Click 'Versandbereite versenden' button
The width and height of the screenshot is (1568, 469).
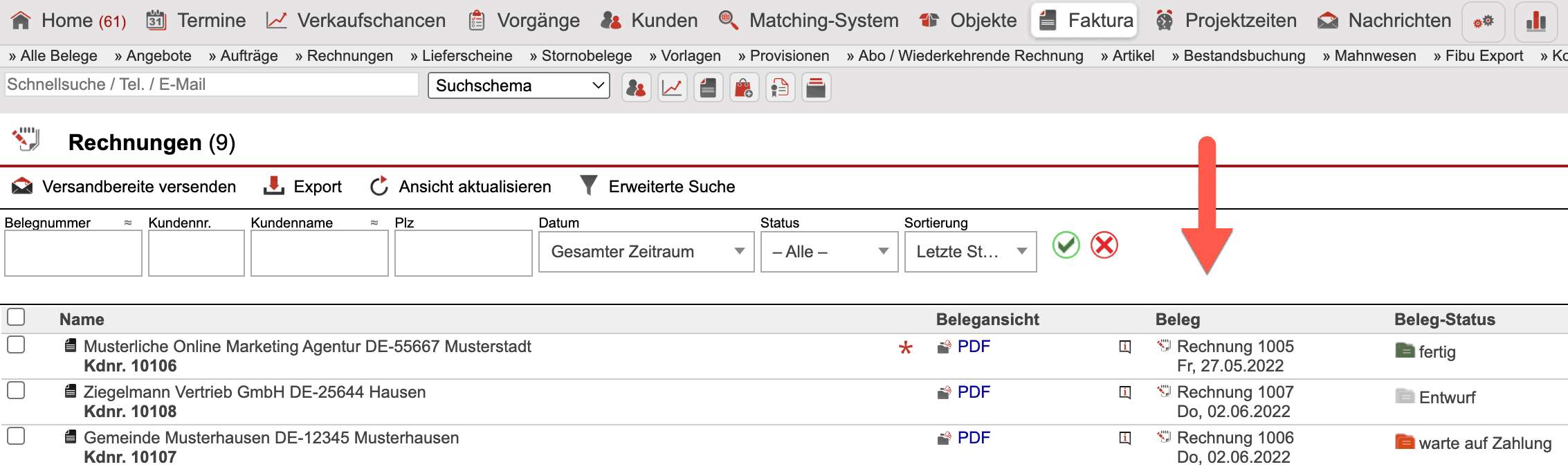click(x=125, y=187)
